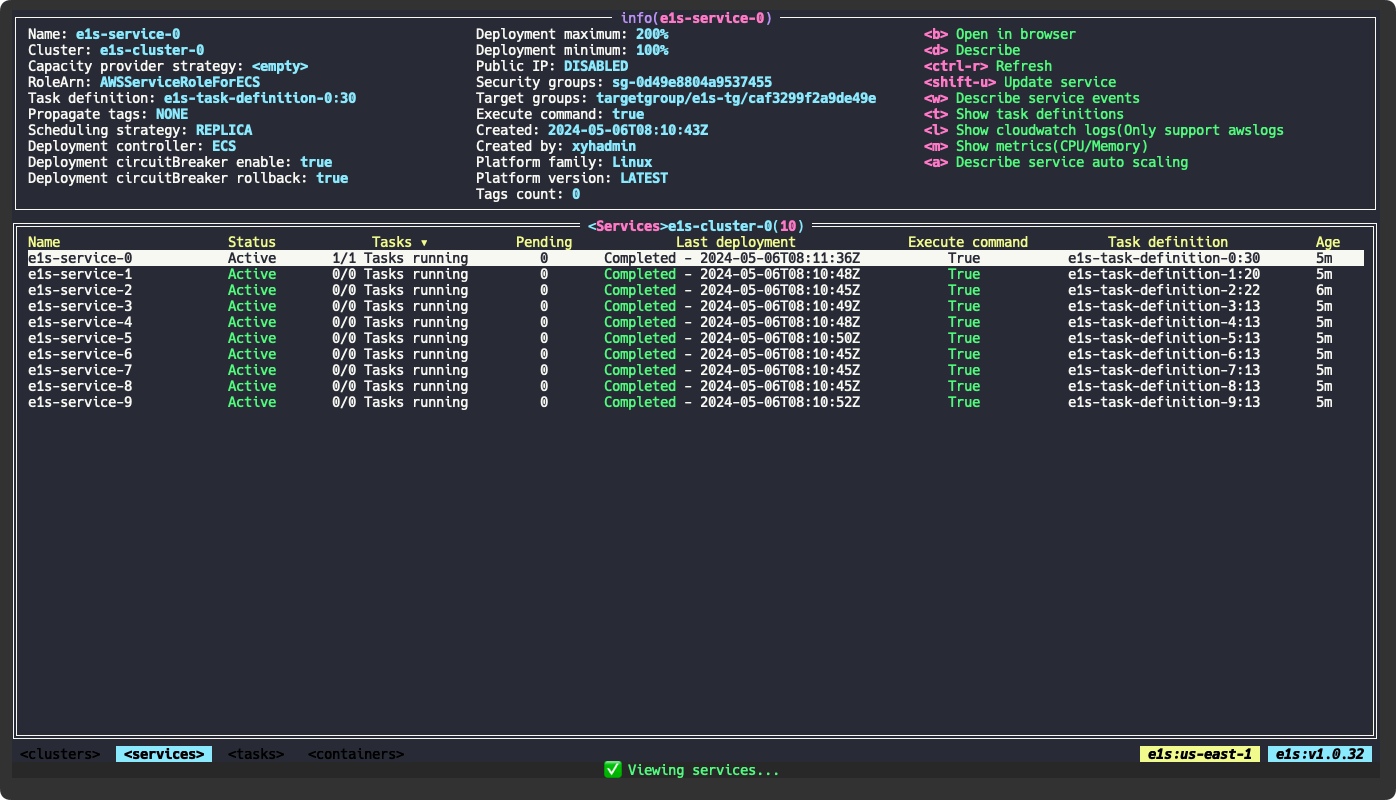Click deployment time 2024-05-06T08:10:52Z
This screenshot has height=800, width=1396.
point(780,402)
